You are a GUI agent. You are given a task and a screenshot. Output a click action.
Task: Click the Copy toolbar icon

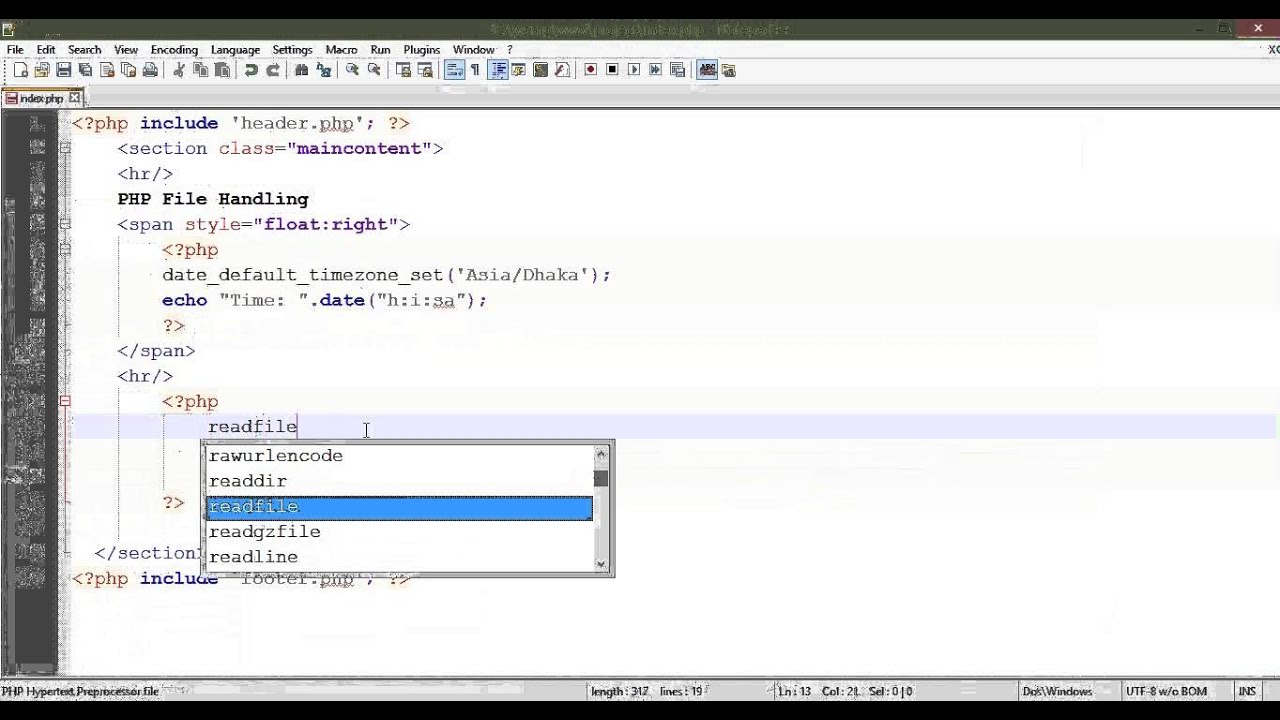click(201, 70)
